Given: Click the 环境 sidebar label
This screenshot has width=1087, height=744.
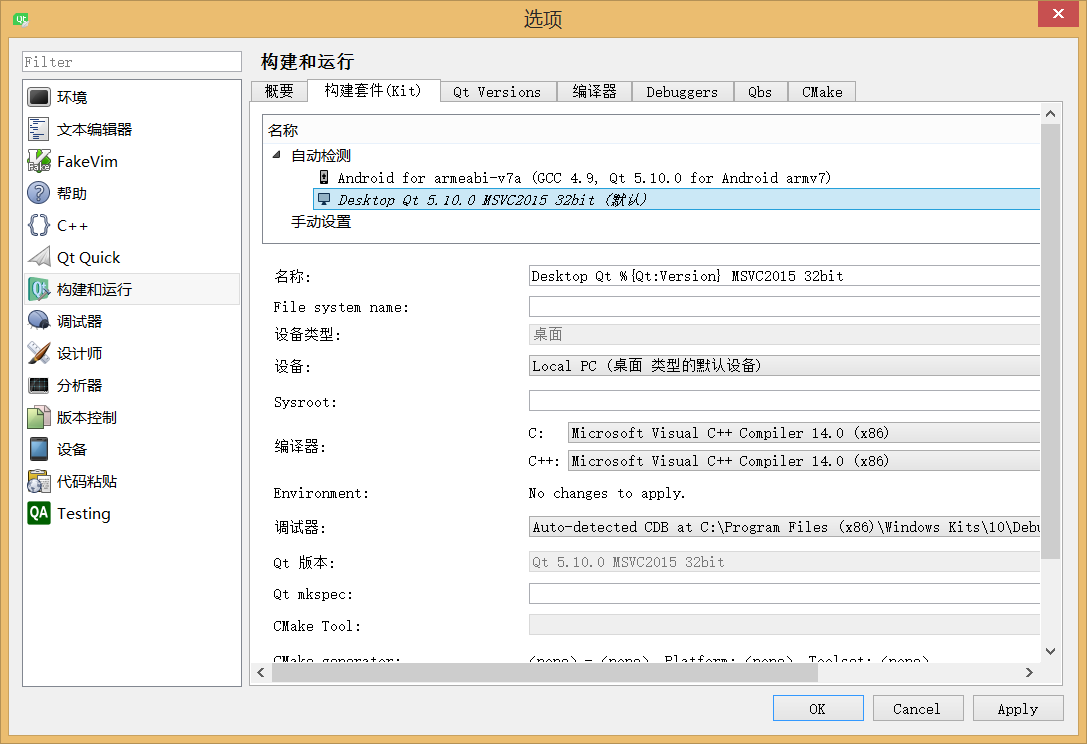Looking at the screenshot, I should 72,97.
